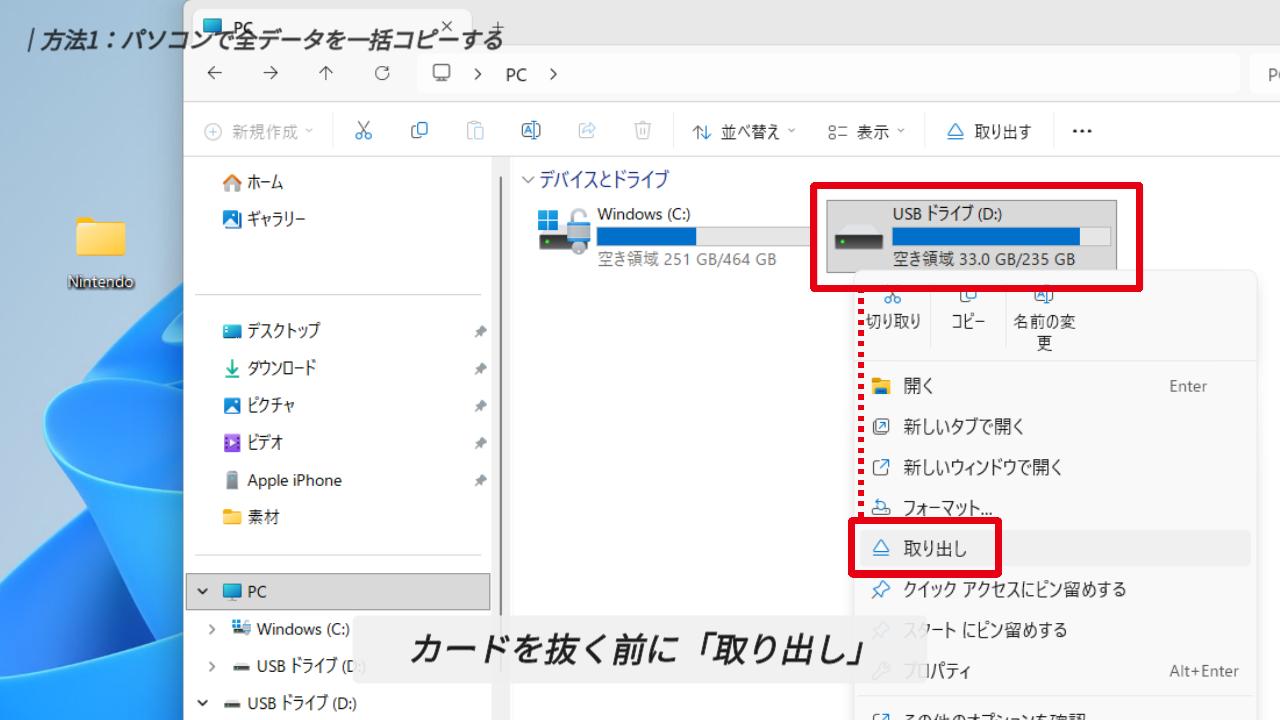Click the Windows (C:) drive icon
The width and height of the screenshot is (1280, 720).
(564, 231)
